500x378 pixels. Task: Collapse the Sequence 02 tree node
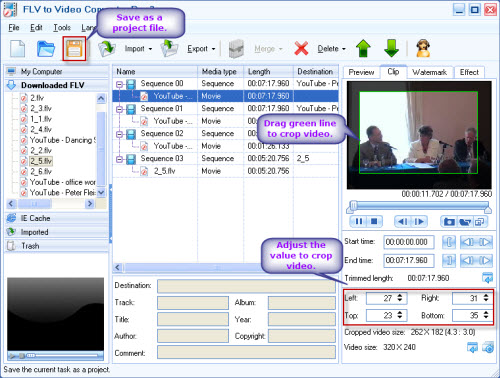(x=119, y=134)
